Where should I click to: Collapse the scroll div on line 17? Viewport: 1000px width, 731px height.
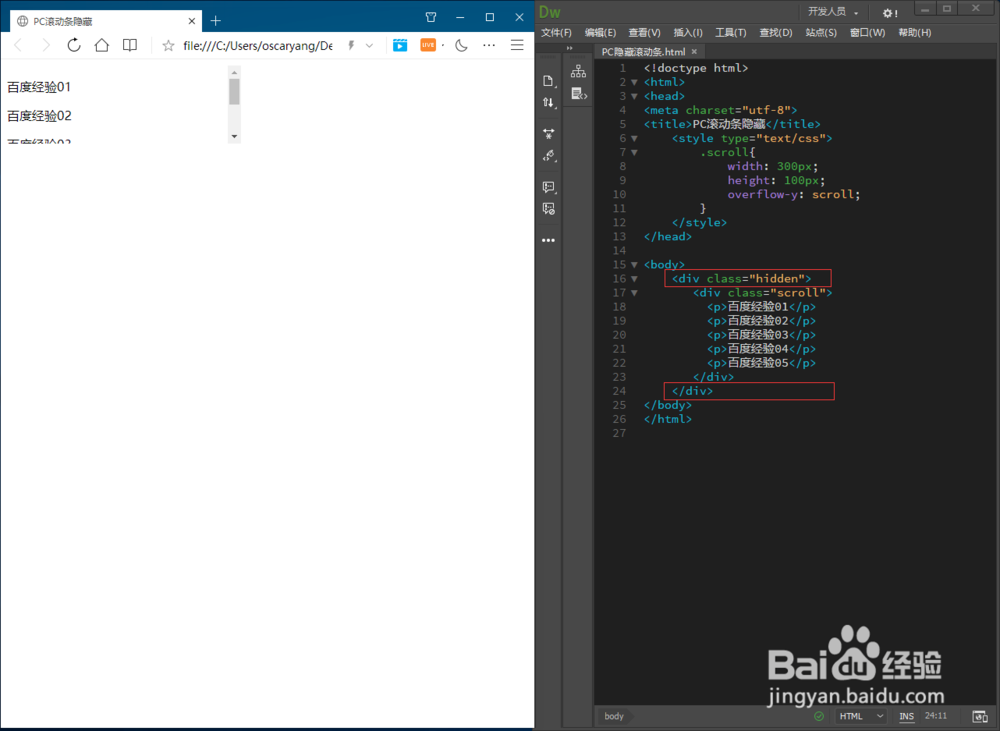(x=634, y=293)
